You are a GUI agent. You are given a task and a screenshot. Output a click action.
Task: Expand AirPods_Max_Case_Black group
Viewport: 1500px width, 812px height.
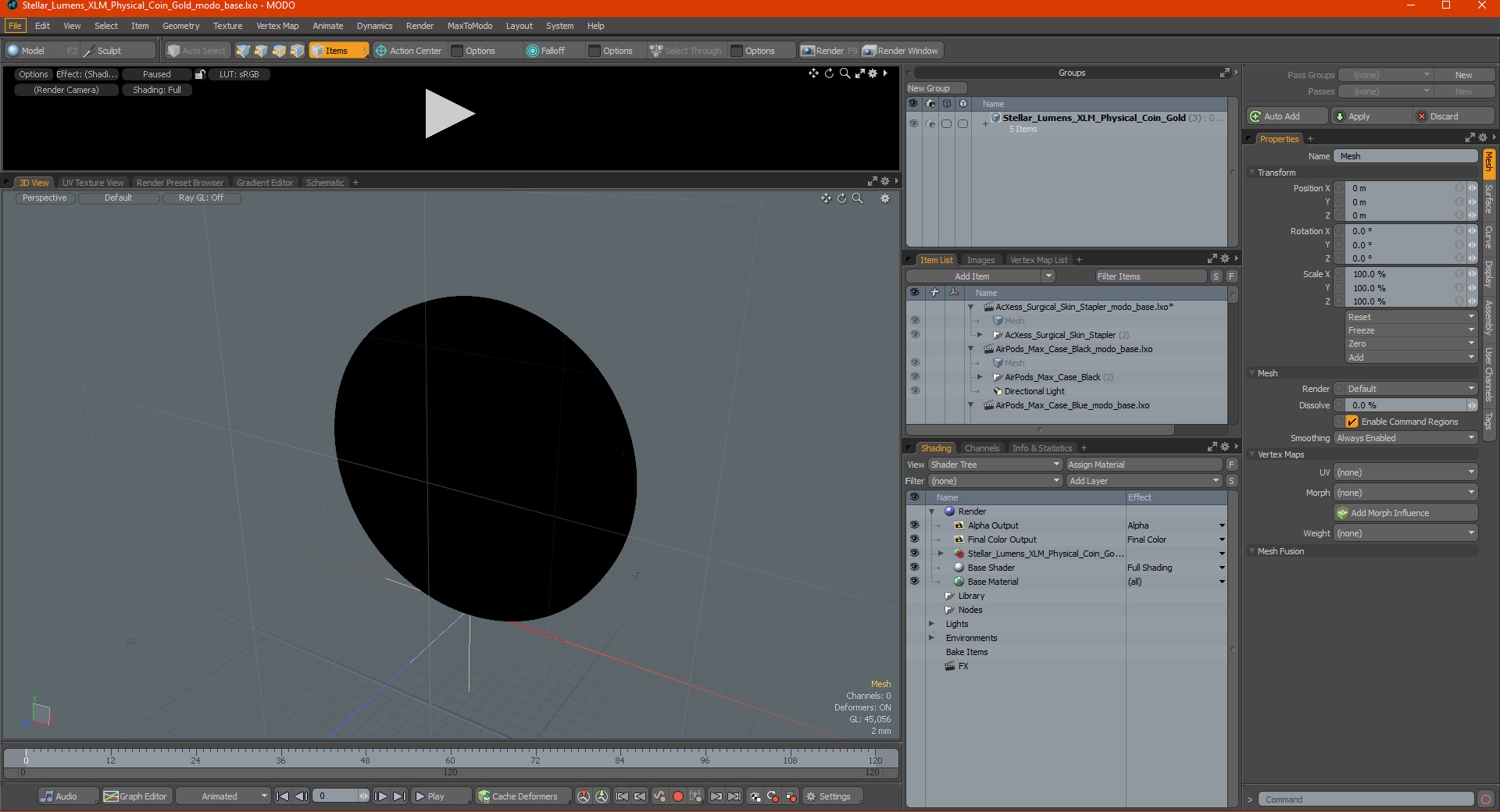980,377
